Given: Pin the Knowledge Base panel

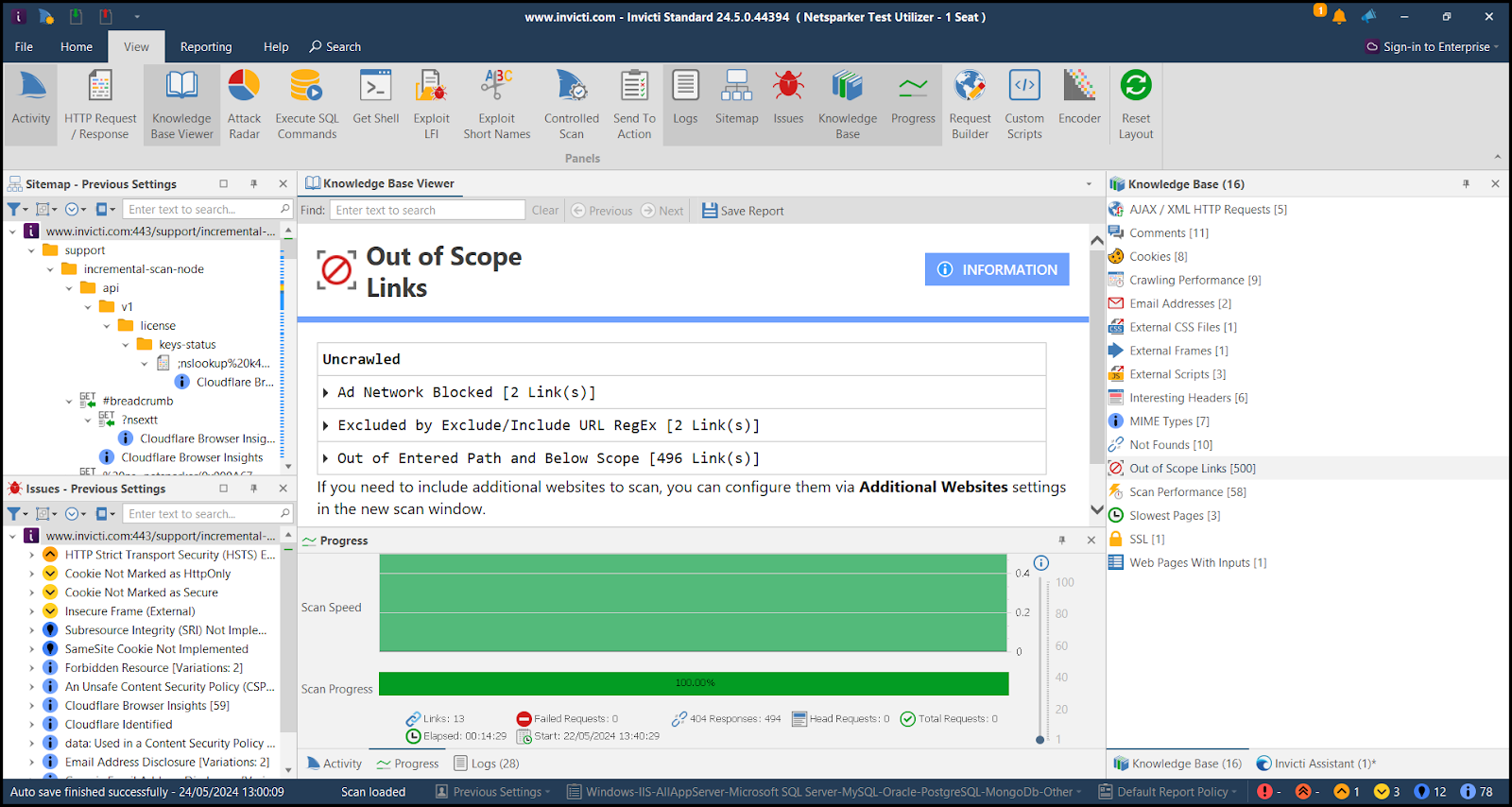Looking at the screenshot, I should pos(1466,184).
